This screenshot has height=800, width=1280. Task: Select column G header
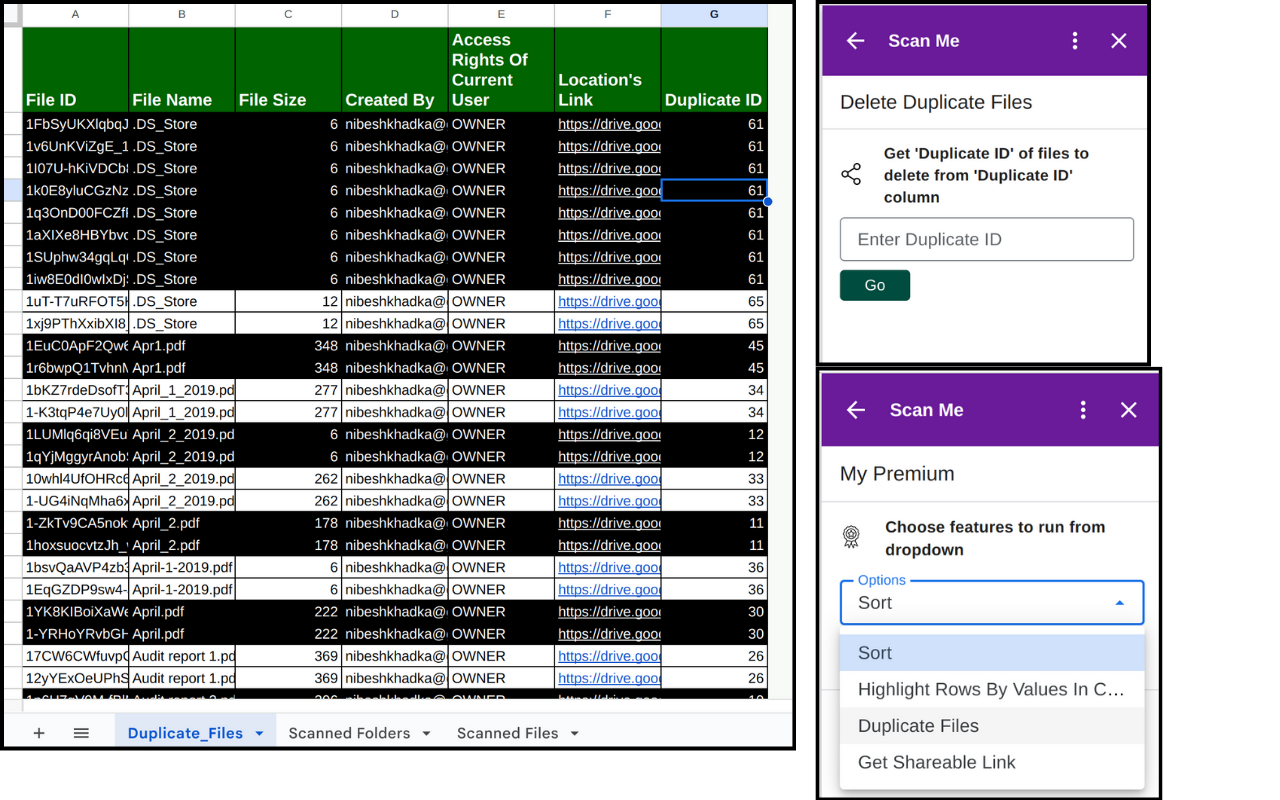point(714,14)
